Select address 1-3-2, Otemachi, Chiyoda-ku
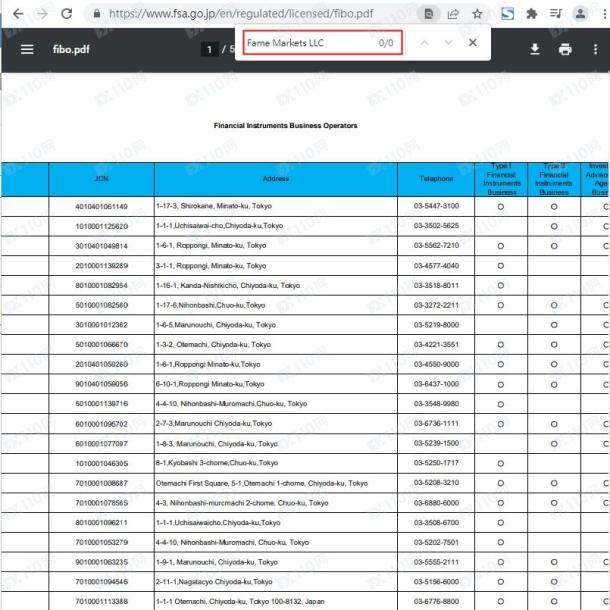 click(x=213, y=345)
